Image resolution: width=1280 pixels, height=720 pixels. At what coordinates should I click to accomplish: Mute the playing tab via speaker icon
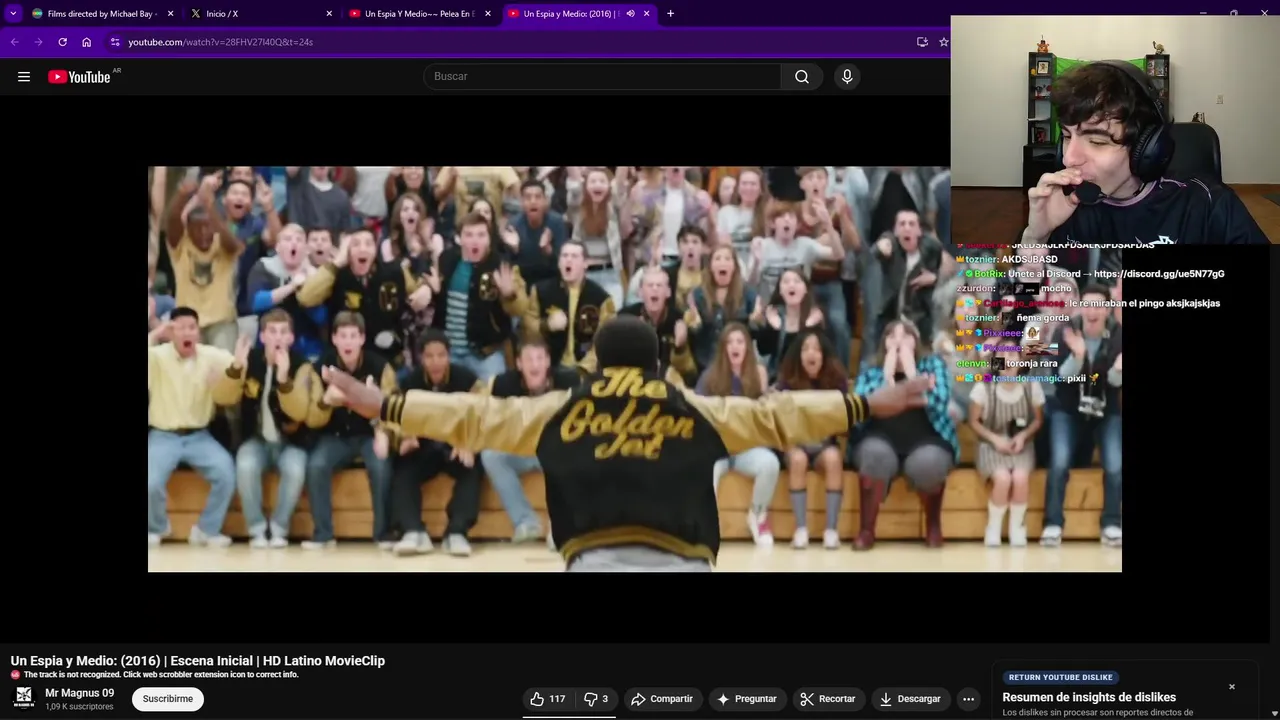click(x=630, y=14)
